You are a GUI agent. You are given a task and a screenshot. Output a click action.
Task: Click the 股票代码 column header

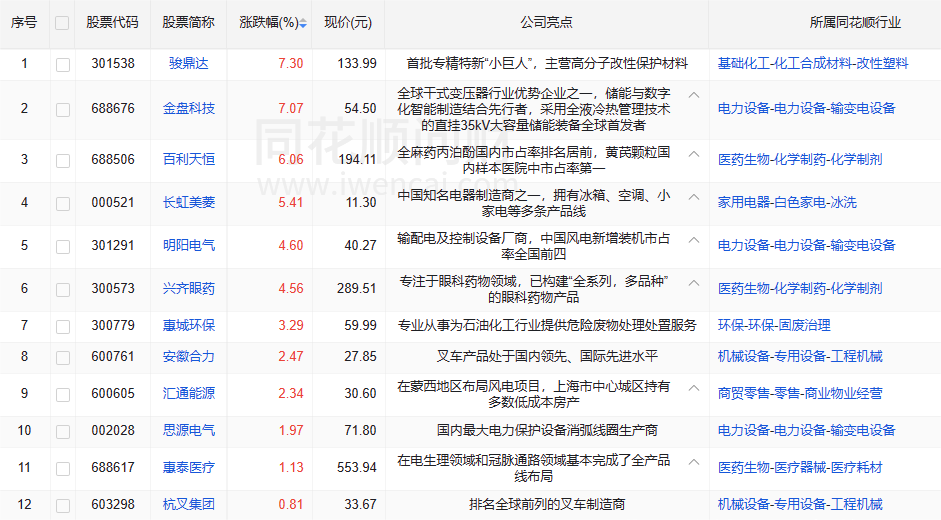click(x=112, y=23)
